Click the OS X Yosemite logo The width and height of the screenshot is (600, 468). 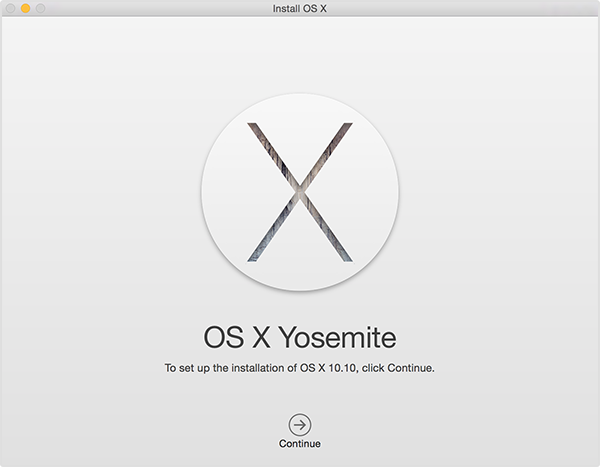point(300,192)
